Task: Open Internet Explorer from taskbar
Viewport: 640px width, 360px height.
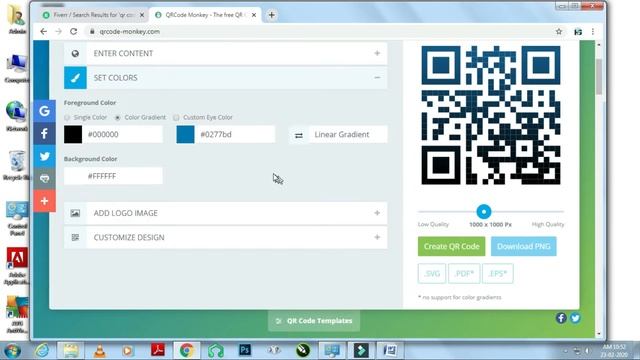Action: coord(42,351)
